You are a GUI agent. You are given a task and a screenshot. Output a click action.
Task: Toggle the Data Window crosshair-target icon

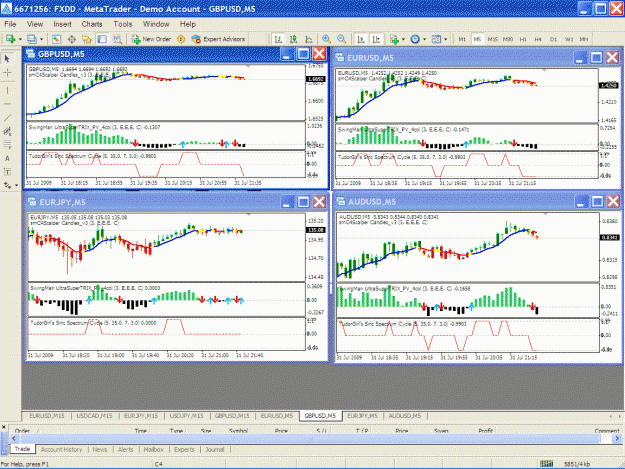click(72, 39)
